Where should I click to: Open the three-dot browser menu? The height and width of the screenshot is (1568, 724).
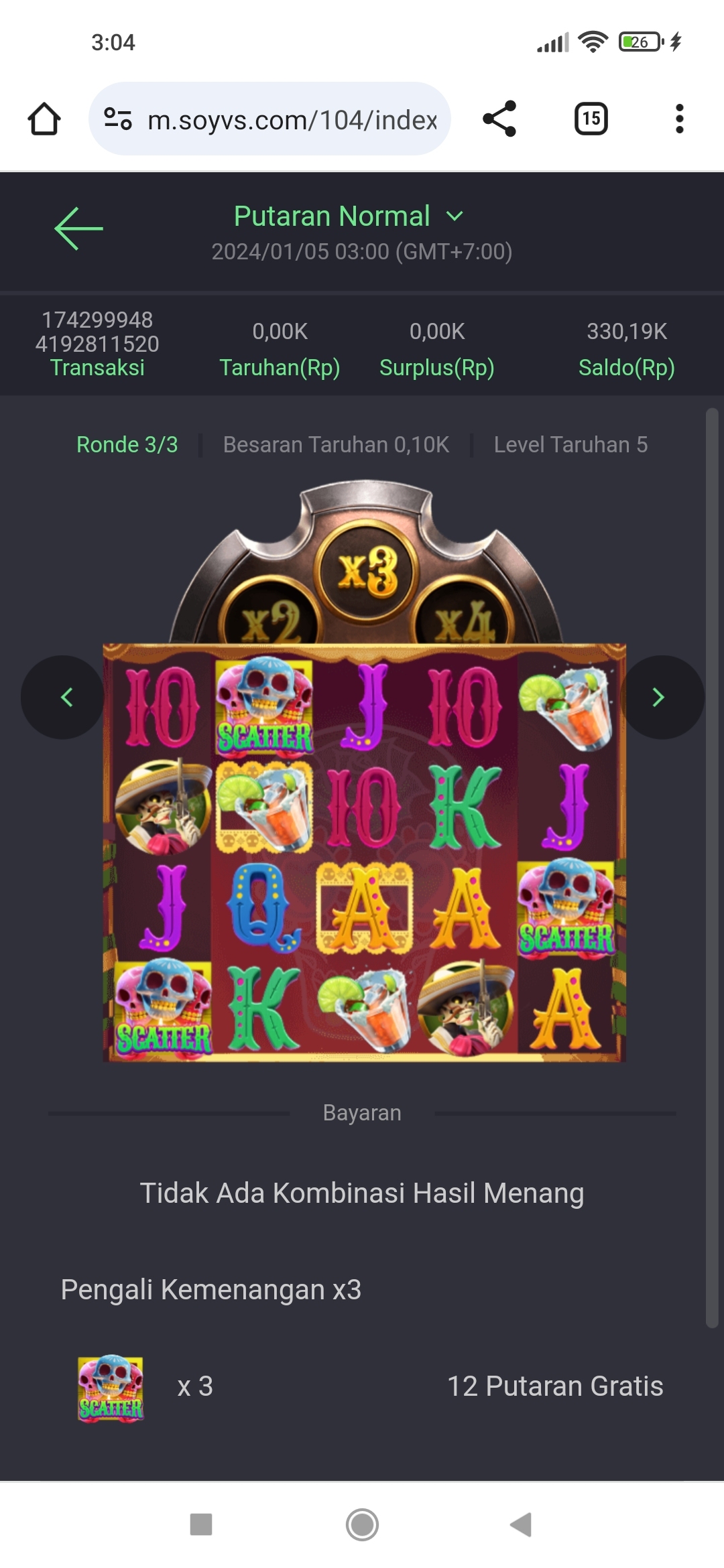680,119
